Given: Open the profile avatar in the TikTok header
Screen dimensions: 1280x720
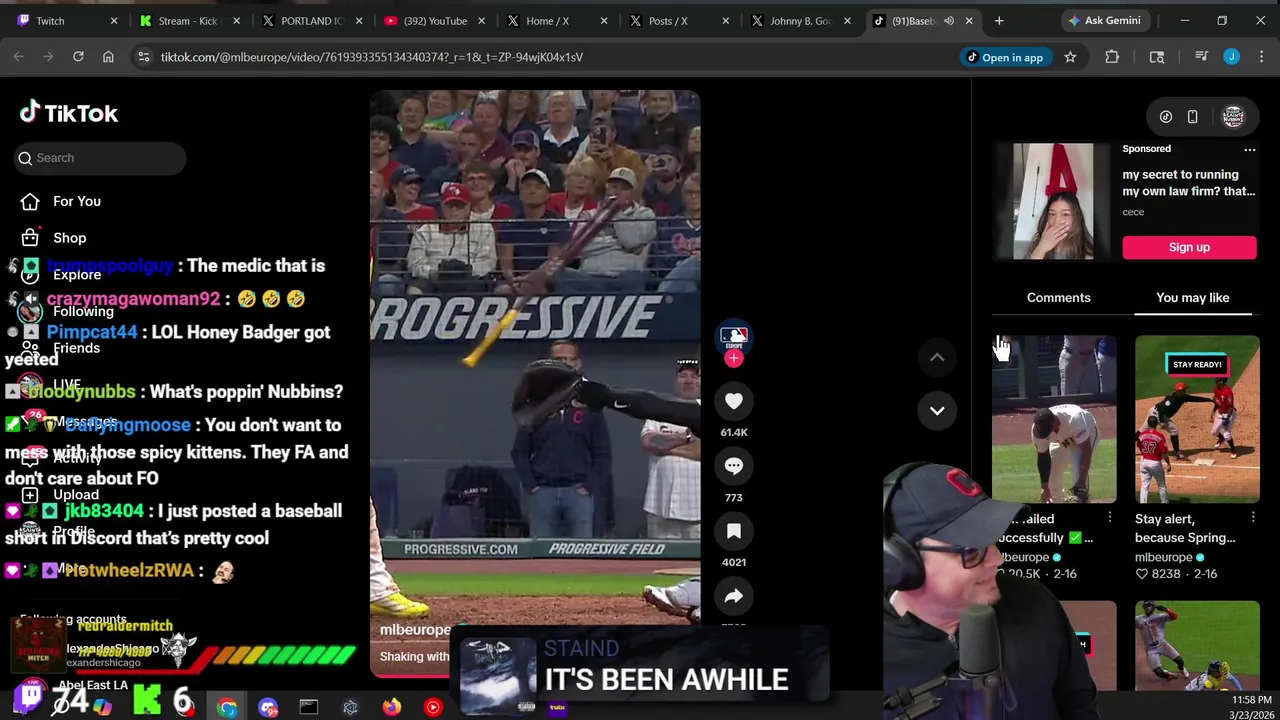Looking at the screenshot, I should coord(1233,117).
